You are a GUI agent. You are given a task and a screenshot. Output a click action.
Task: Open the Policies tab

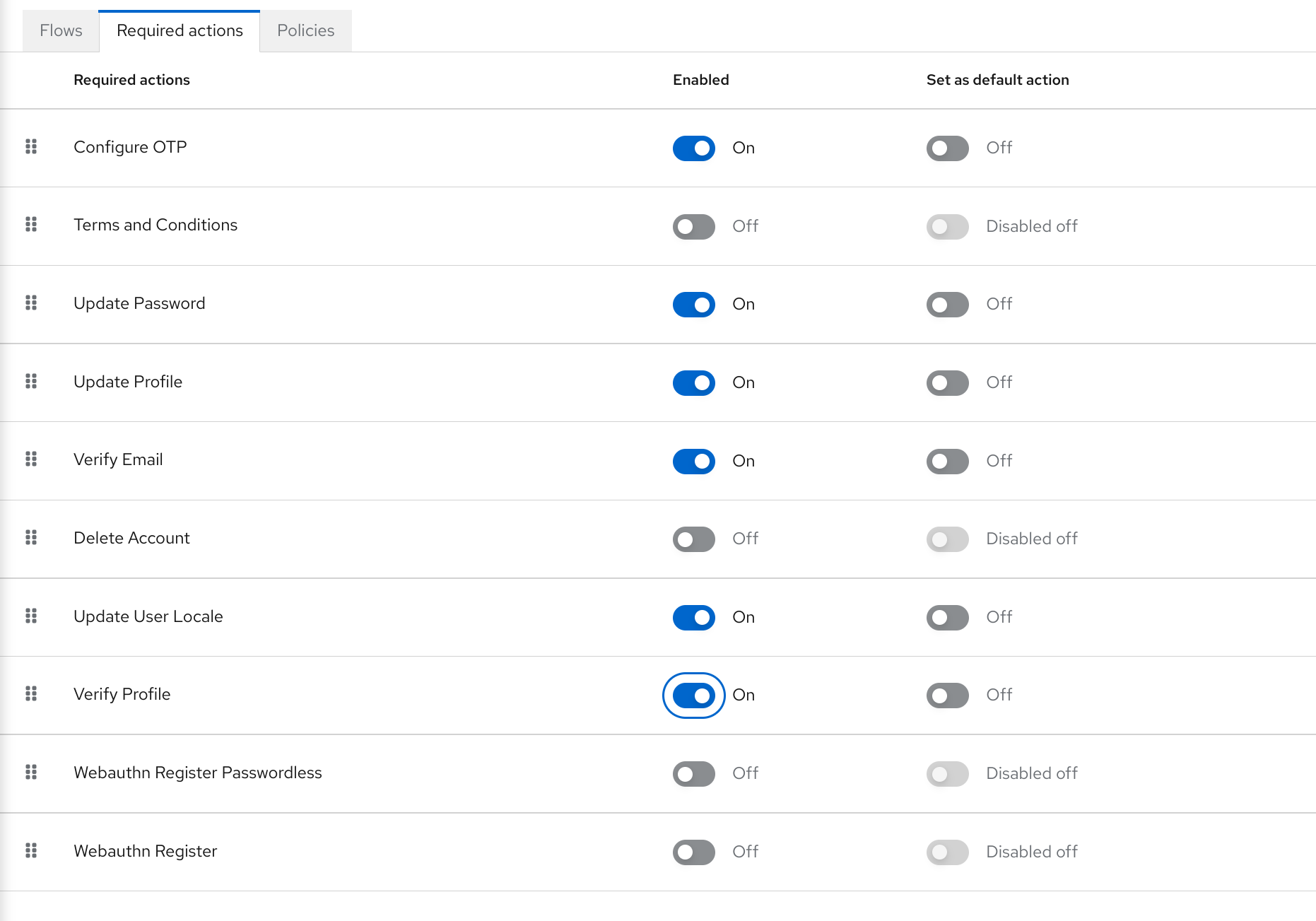click(x=305, y=30)
